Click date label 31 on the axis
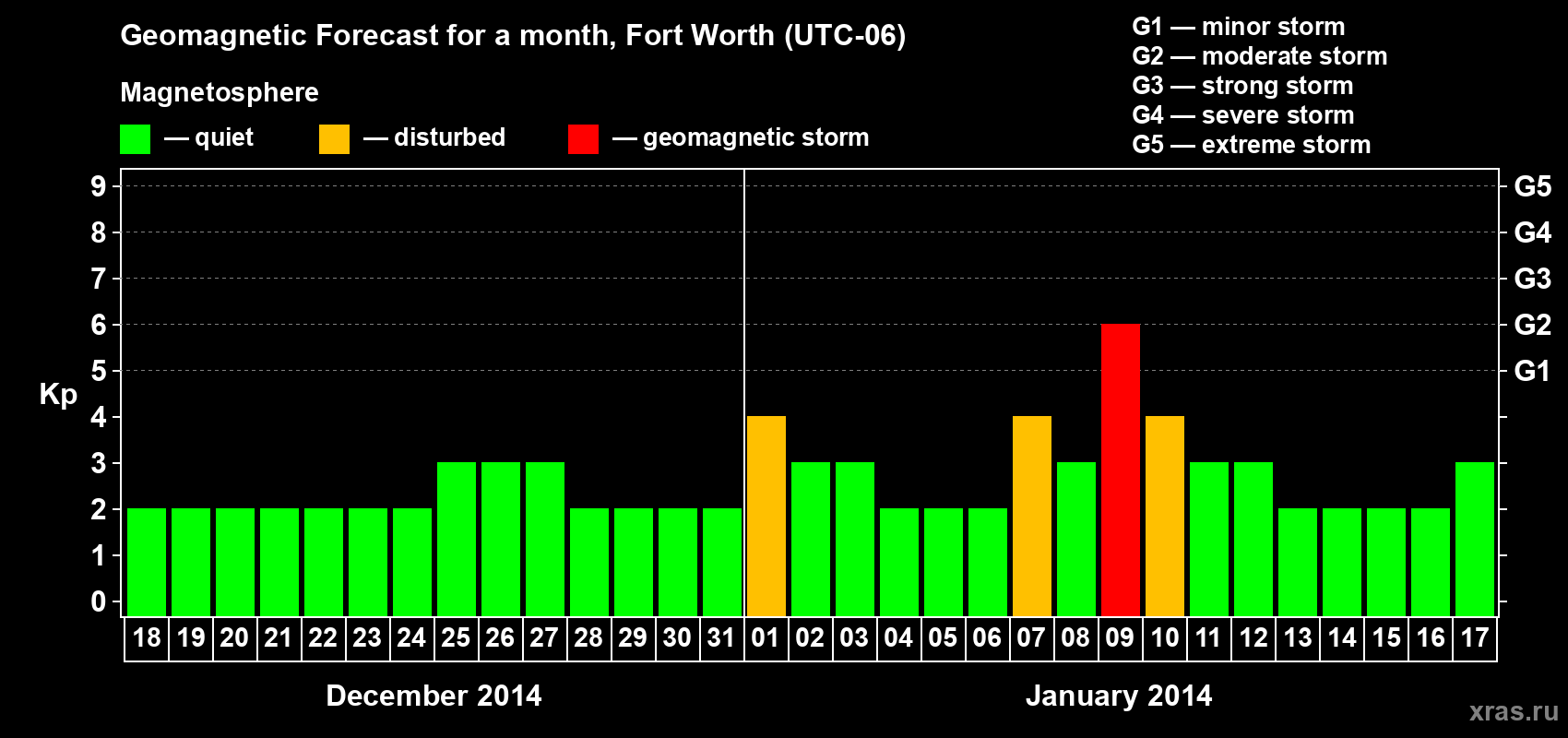This screenshot has width=1568, height=738. 721,638
